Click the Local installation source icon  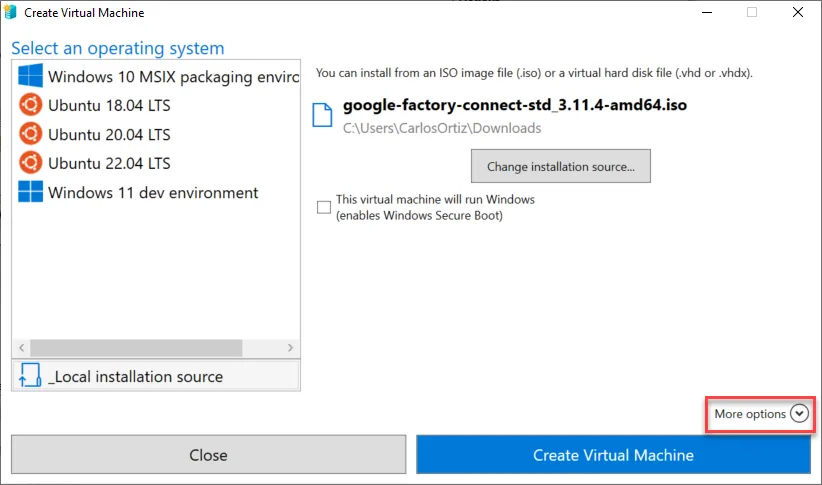[x=30, y=375]
